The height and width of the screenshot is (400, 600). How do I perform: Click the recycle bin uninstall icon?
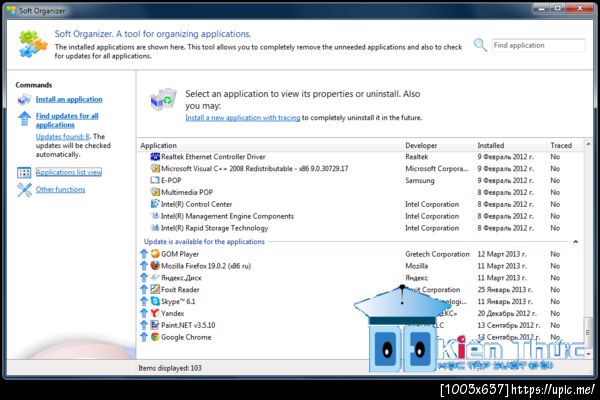(163, 99)
